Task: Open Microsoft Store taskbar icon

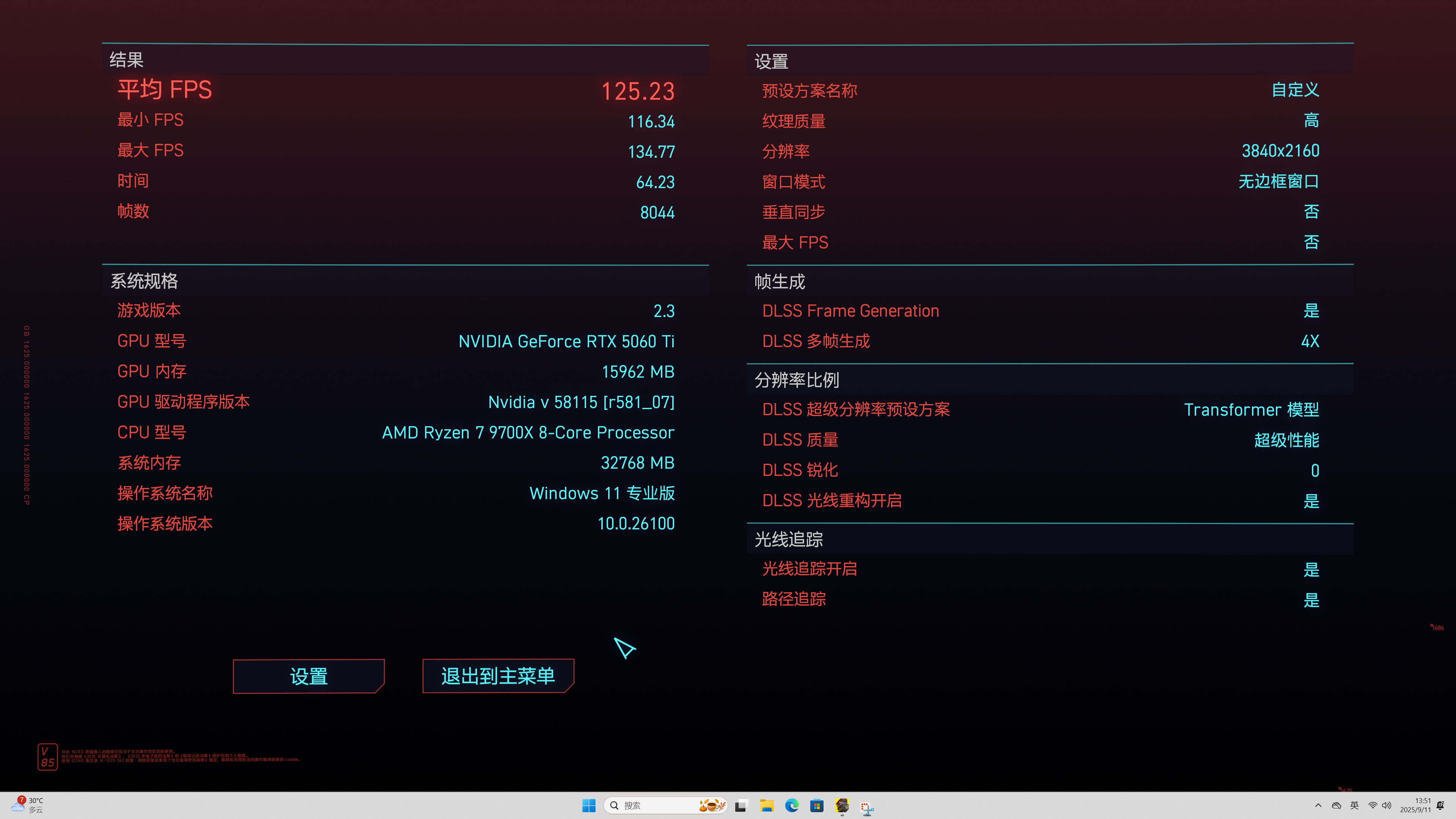Action: (x=817, y=805)
